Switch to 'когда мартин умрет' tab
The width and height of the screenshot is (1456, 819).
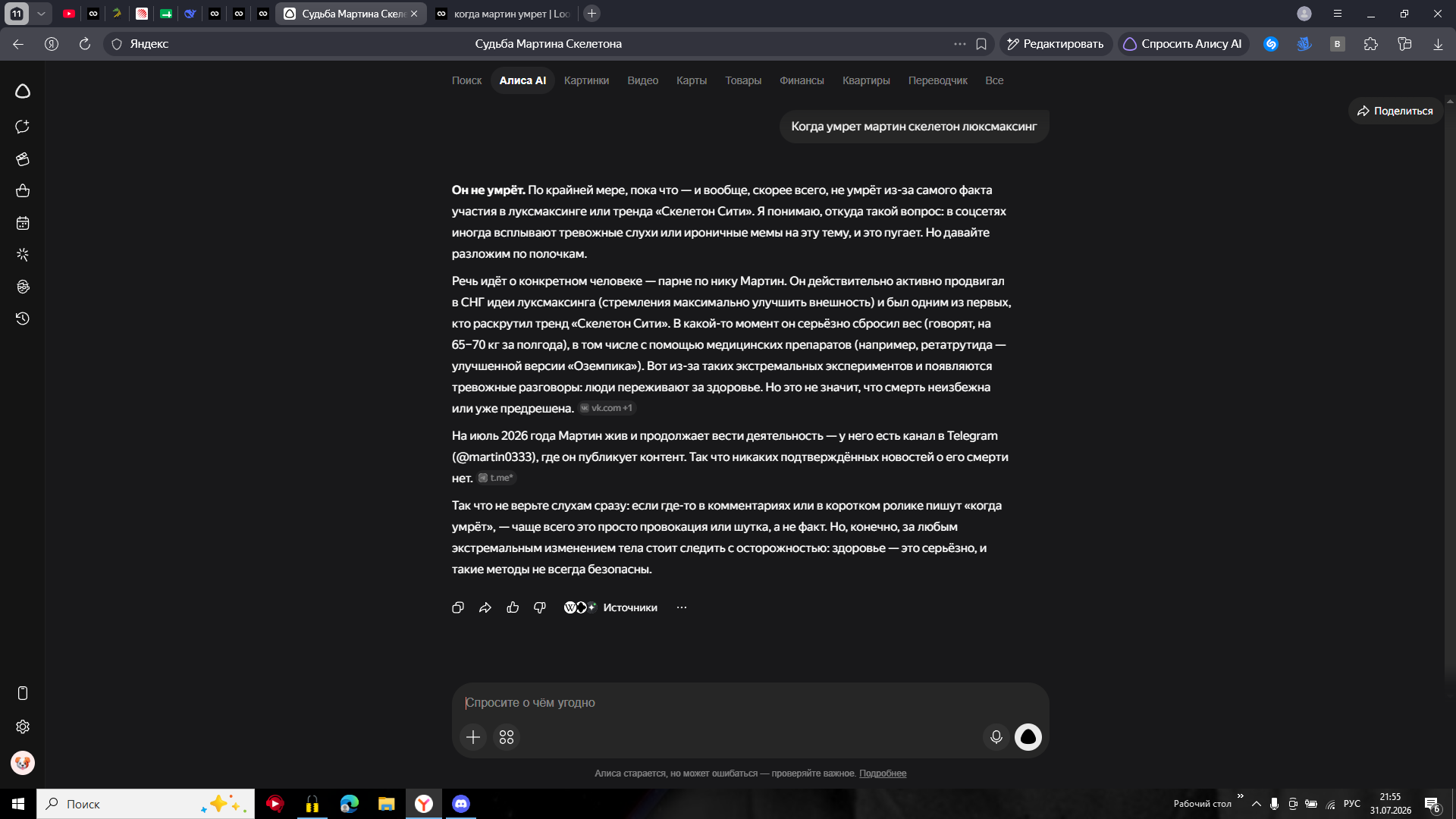503,14
